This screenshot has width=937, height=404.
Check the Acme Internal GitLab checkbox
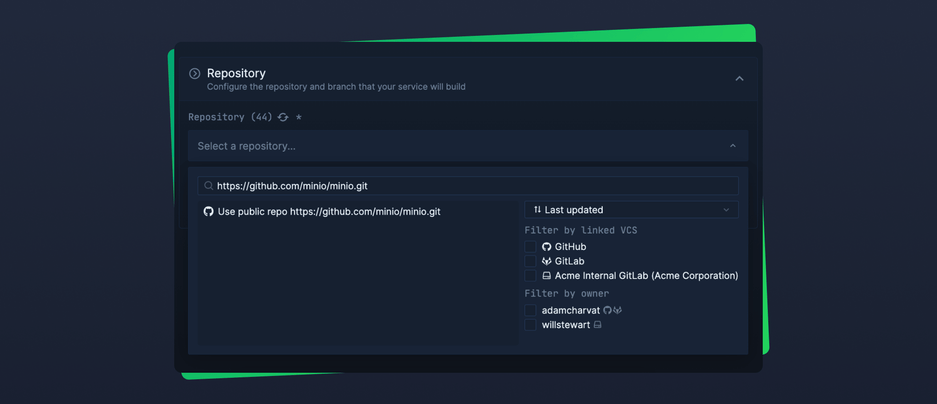[530, 276]
